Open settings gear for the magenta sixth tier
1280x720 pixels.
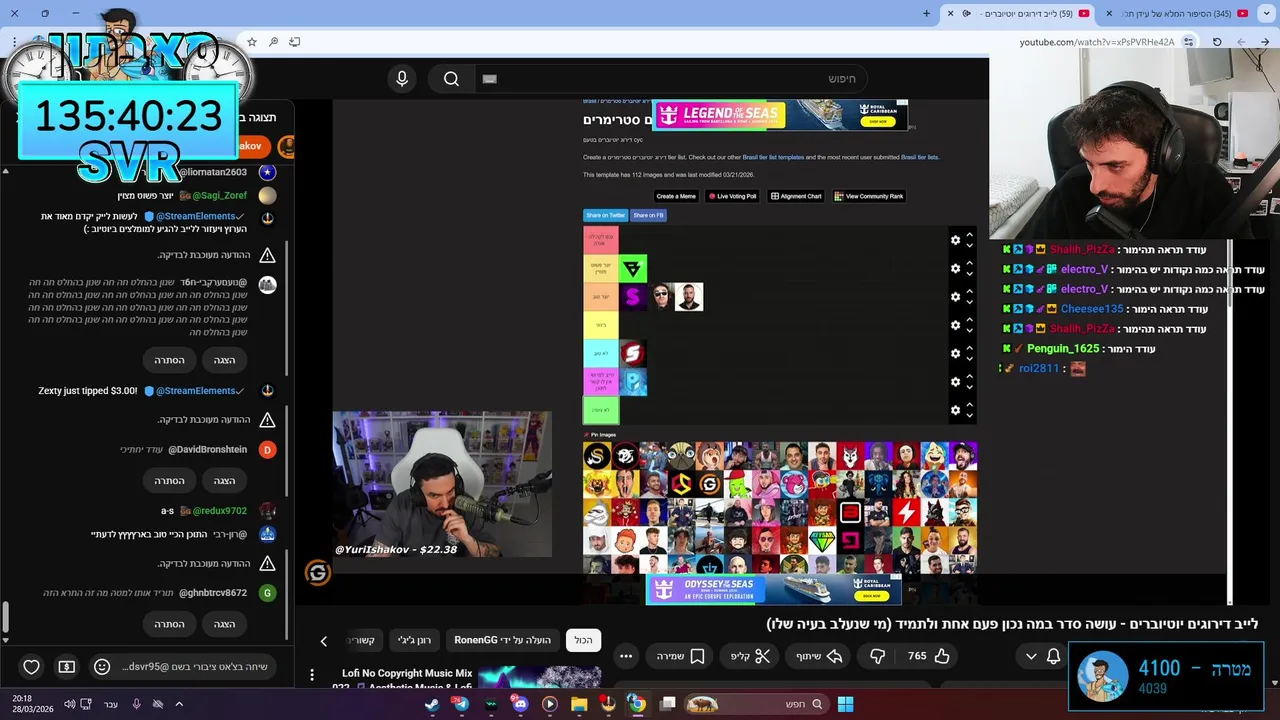[955, 382]
